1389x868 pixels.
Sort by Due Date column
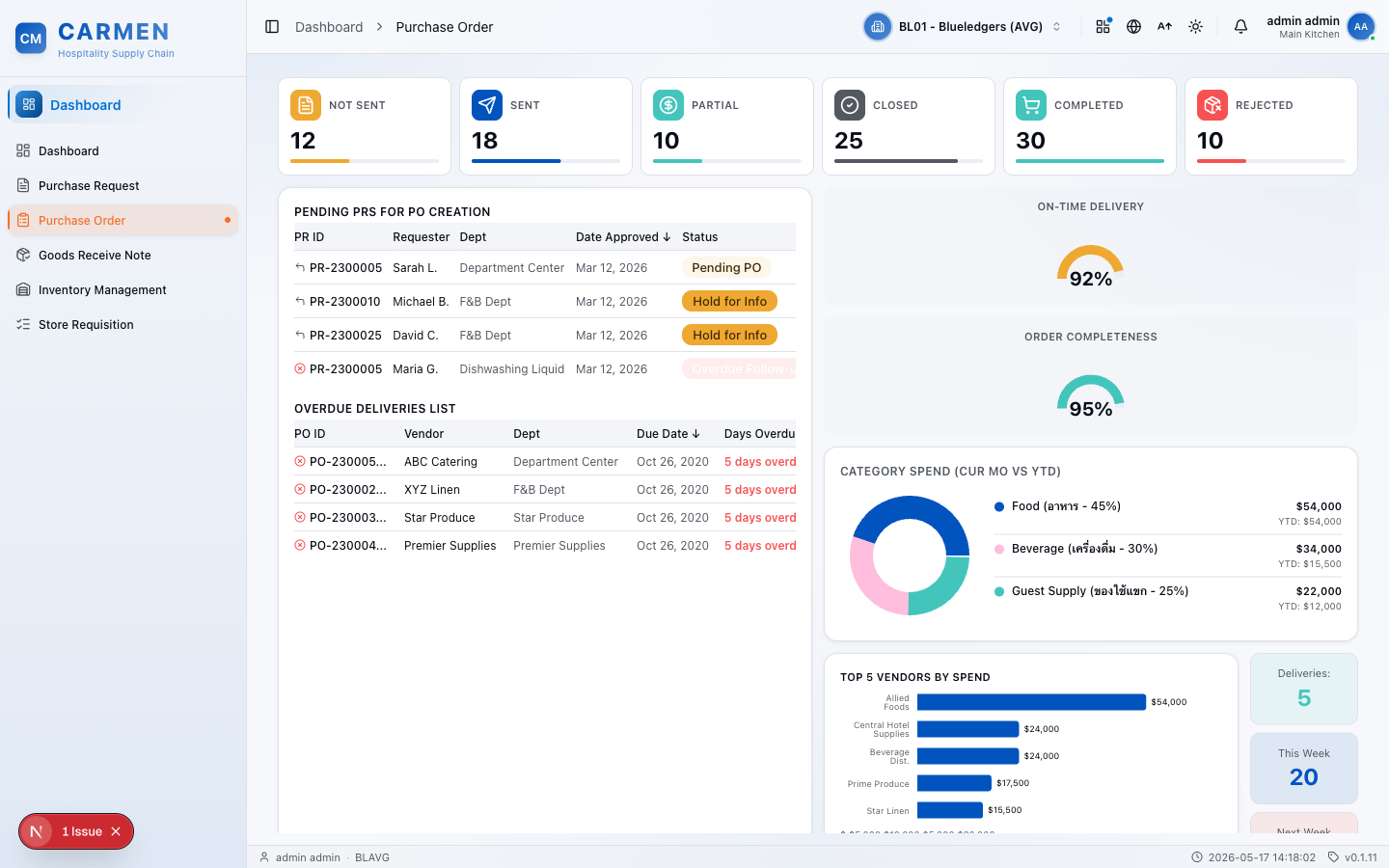tap(668, 434)
